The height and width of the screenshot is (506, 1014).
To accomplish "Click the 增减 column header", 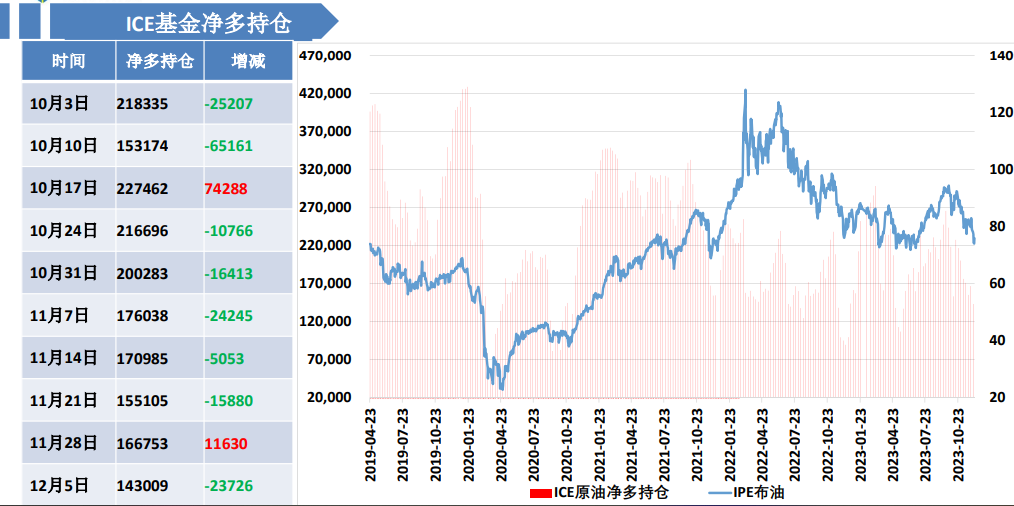I will [248, 61].
